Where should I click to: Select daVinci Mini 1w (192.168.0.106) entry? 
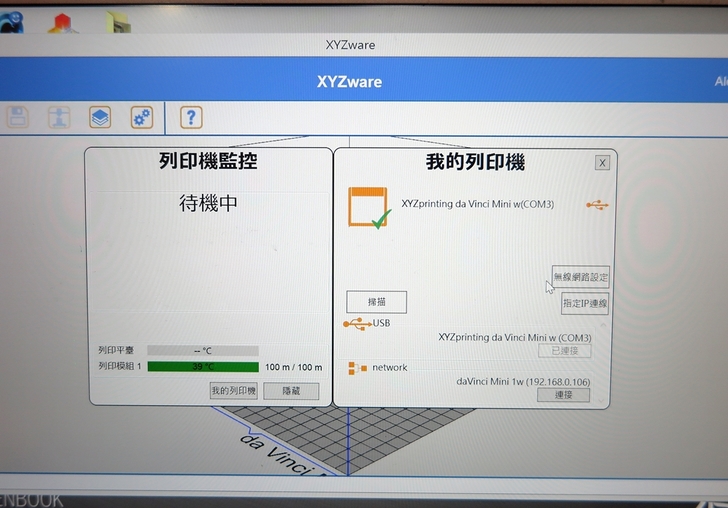point(523,382)
